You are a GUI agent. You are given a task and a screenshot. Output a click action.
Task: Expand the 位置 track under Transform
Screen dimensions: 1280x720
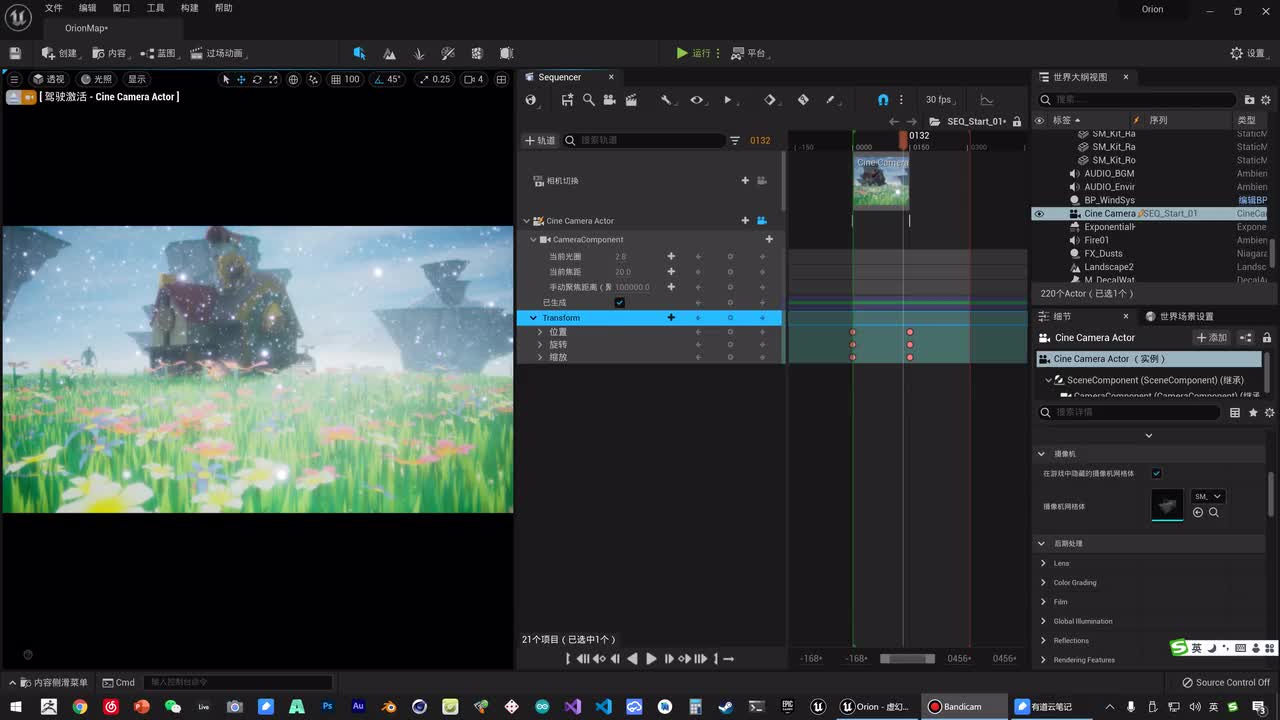click(540, 332)
